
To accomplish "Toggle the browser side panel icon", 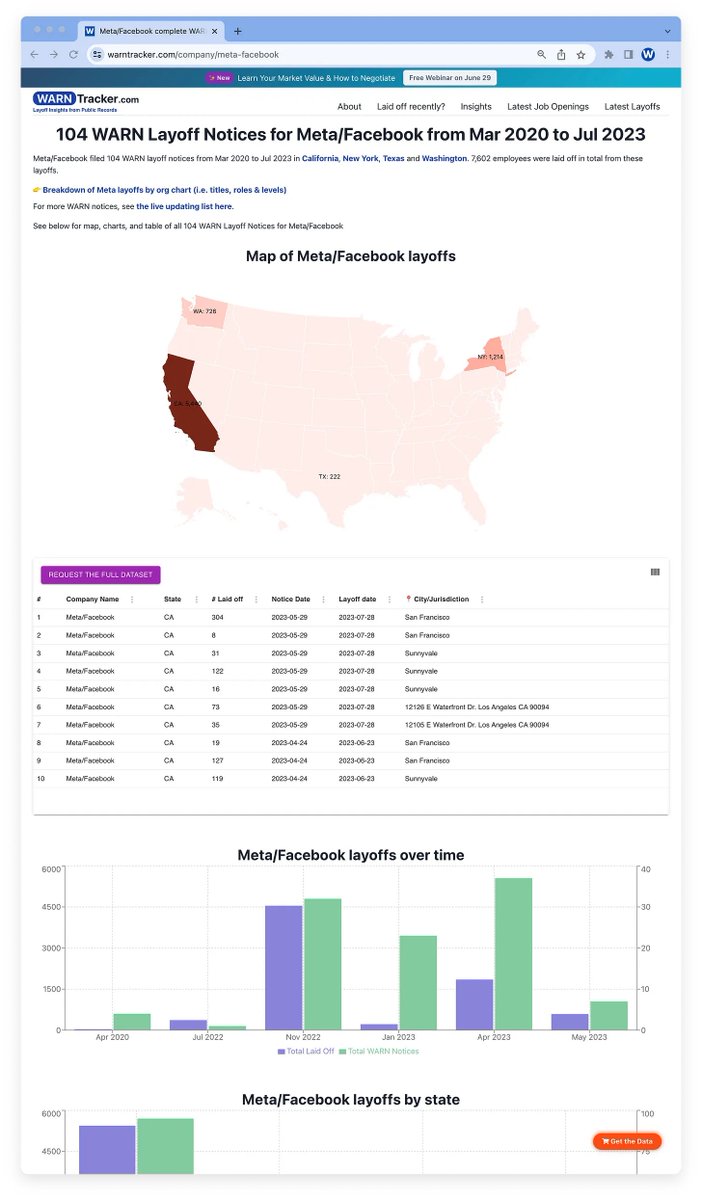I will coord(628,54).
